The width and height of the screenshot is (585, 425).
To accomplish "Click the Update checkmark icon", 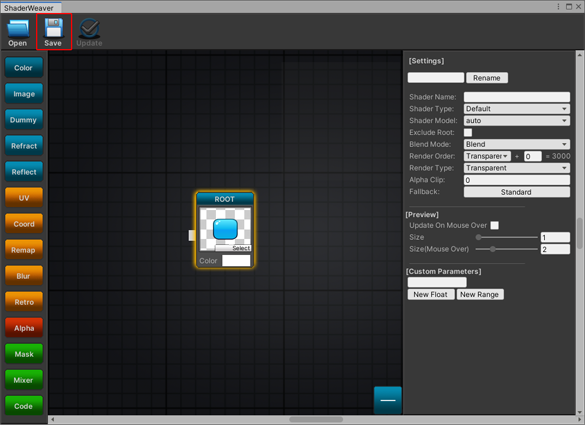I will (89, 28).
